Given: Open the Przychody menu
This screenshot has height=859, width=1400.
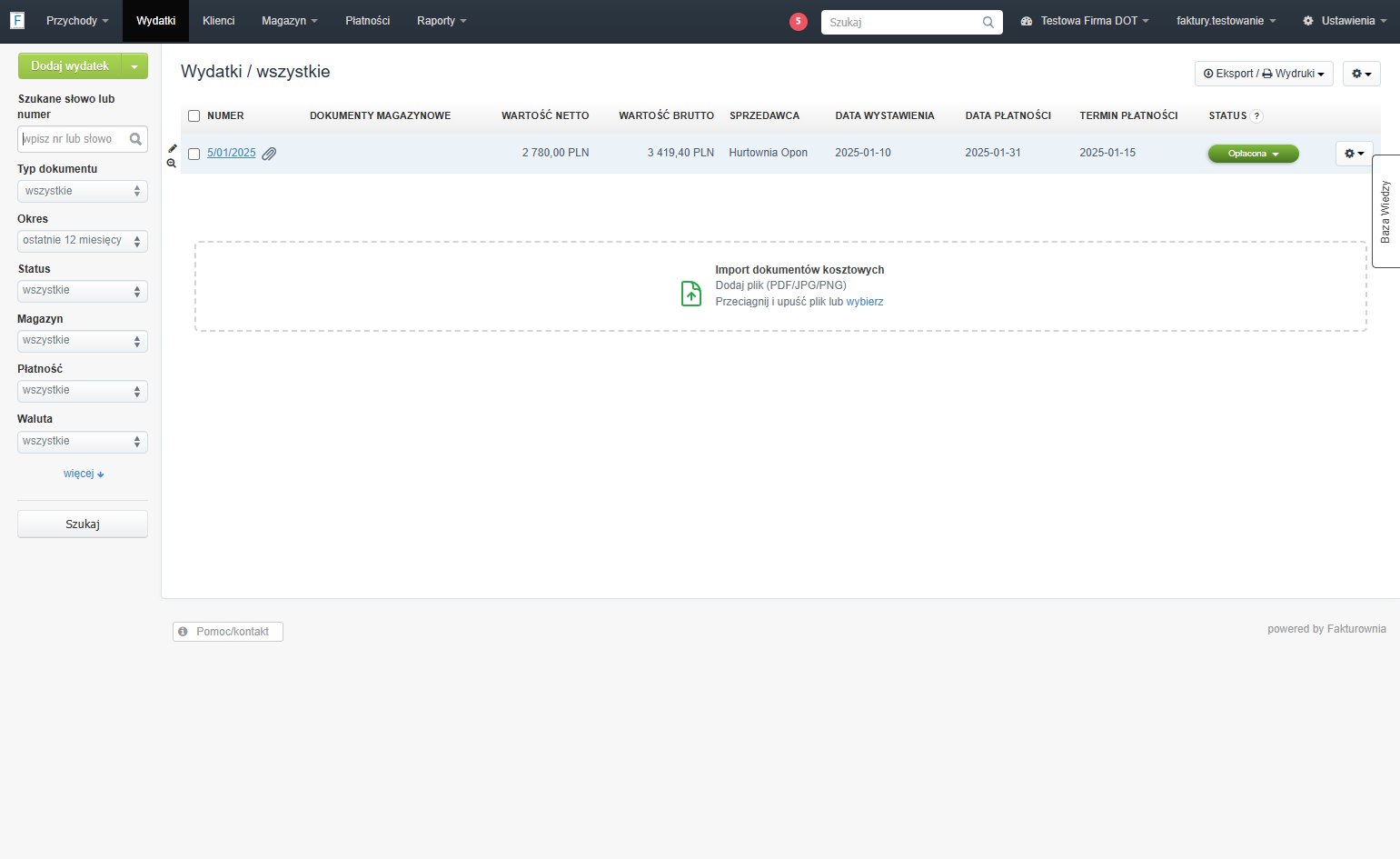Looking at the screenshot, I should (x=77, y=21).
